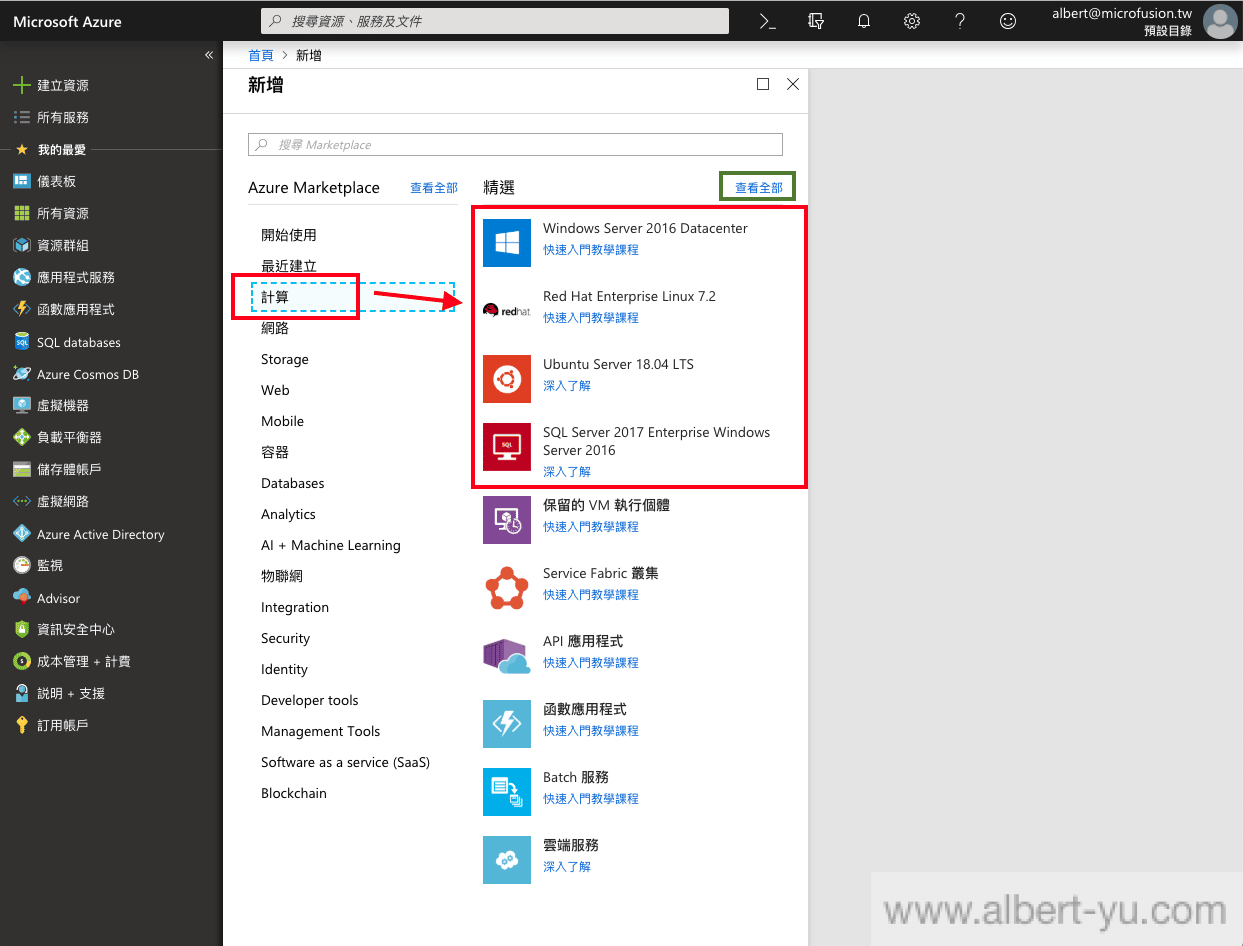This screenshot has width=1243, height=946.
Task: Open 資源群組 cube icon
Action: coord(21,245)
